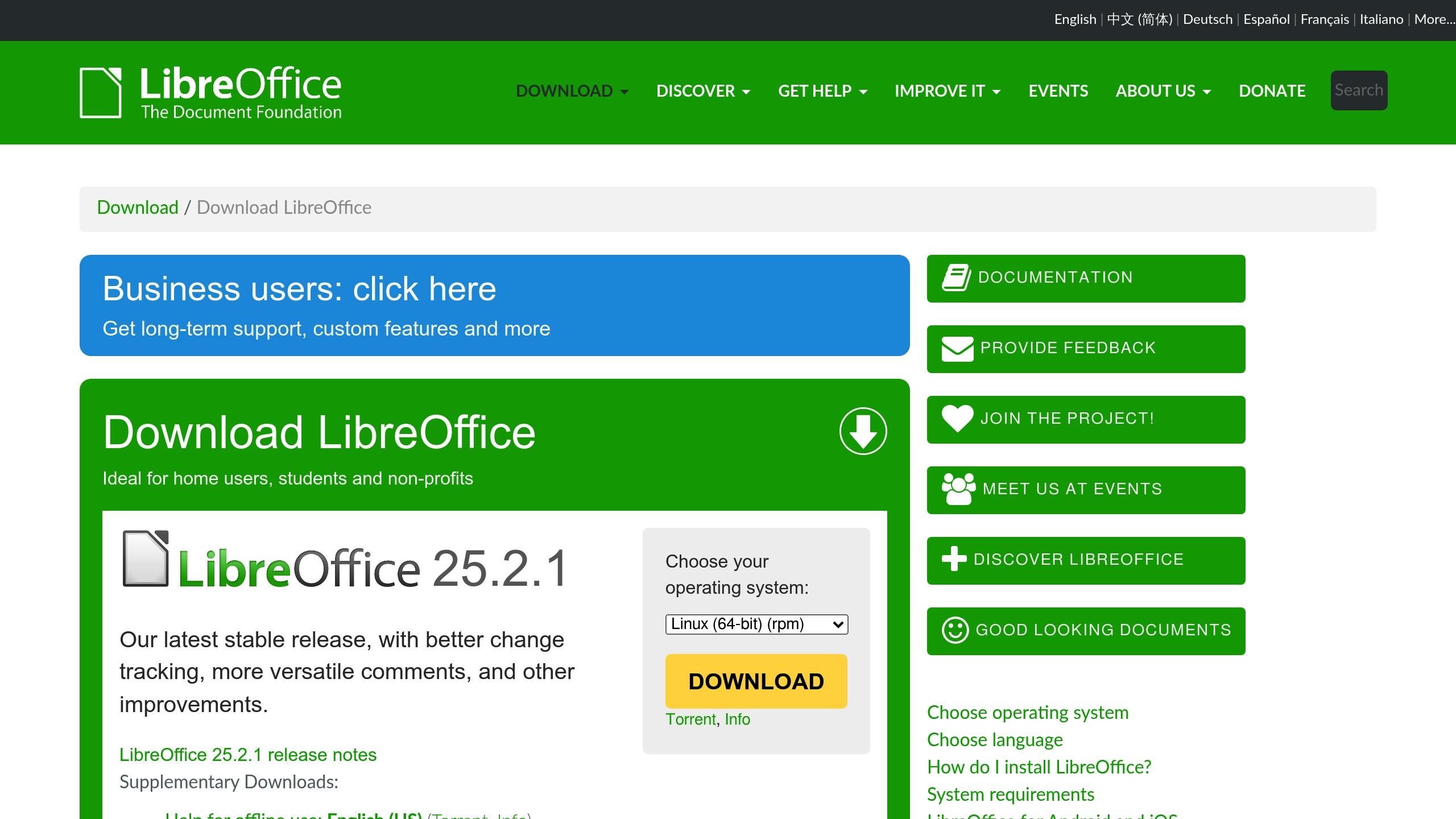The height and width of the screenshot is (819, 1456).
Task: Click the Documentation button label
Action: point(1056,278)
